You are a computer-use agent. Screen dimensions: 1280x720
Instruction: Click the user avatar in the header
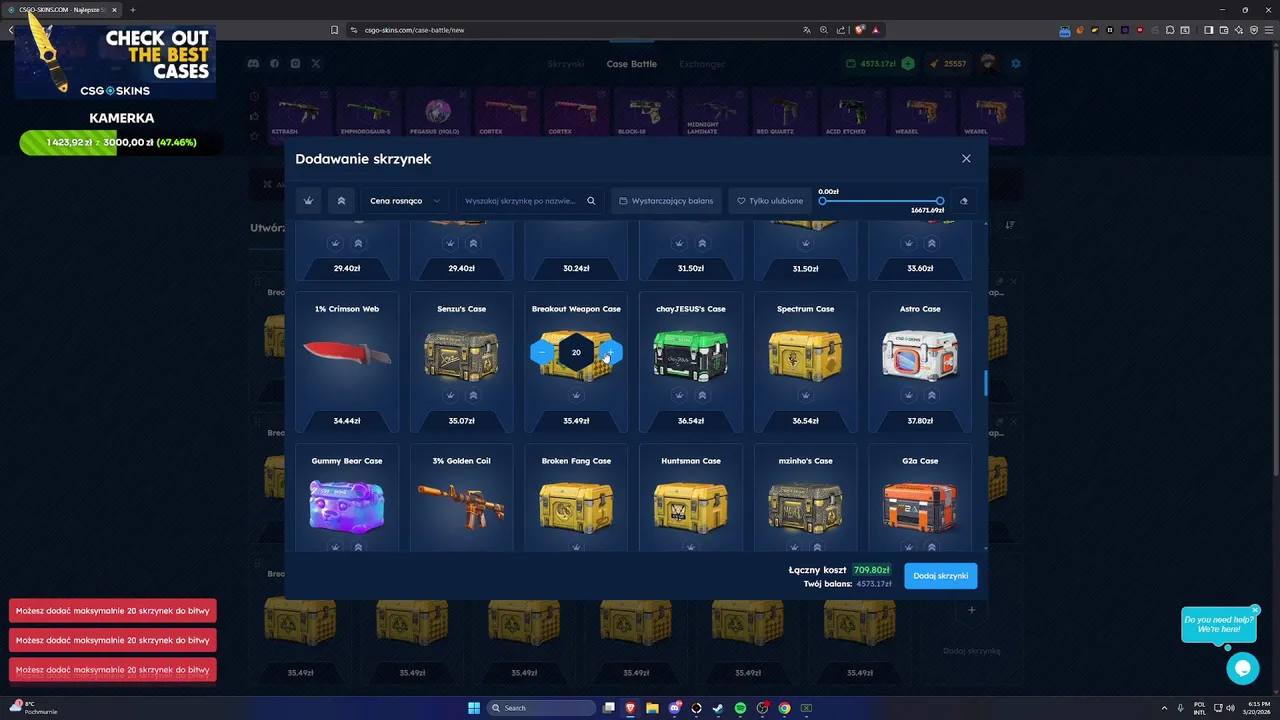click(x=988, y=64)
